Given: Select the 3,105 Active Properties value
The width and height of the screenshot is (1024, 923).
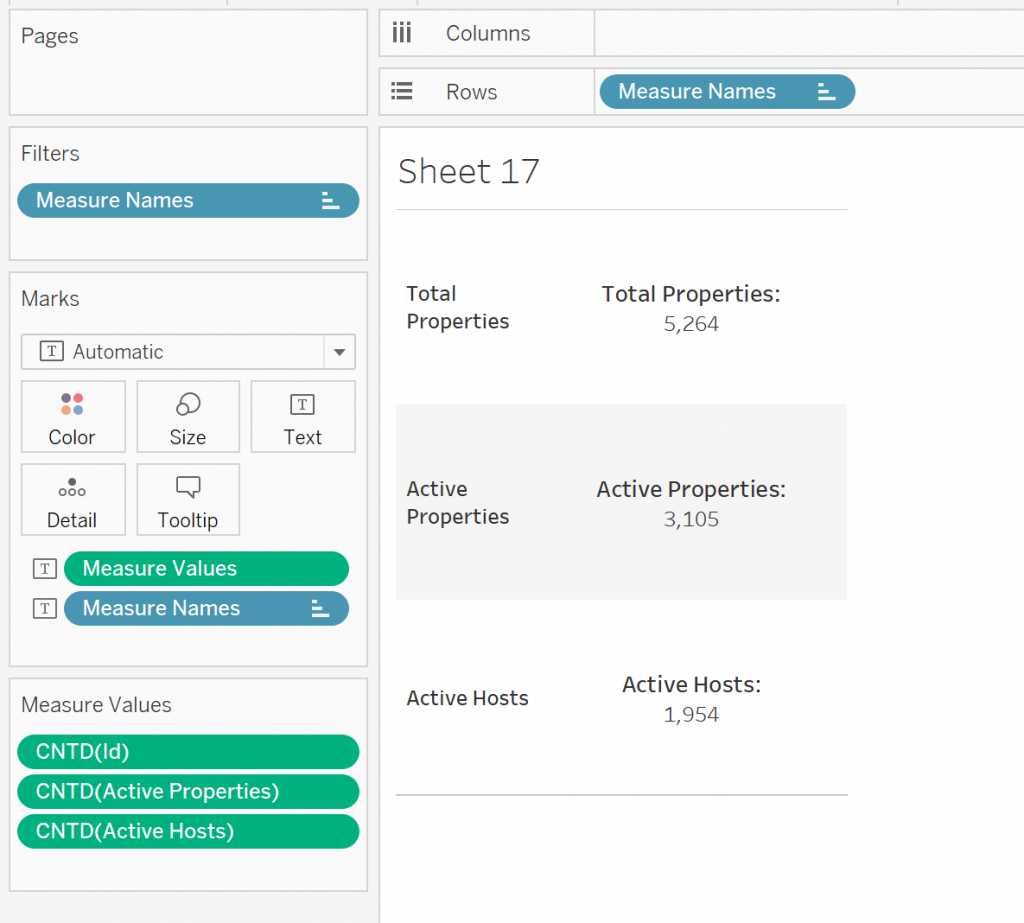Looking at the screenshot, I should click(x=691, y=519).
